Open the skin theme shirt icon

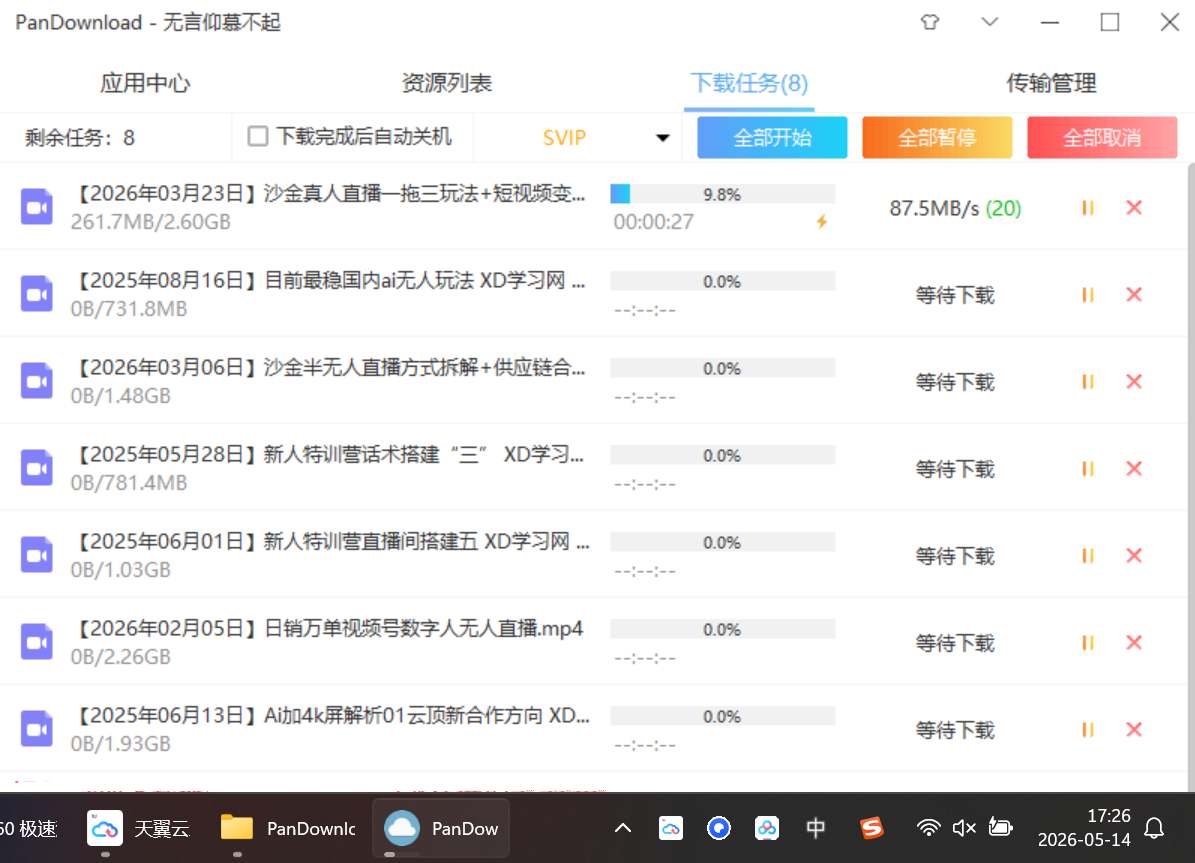click(930, 22)
